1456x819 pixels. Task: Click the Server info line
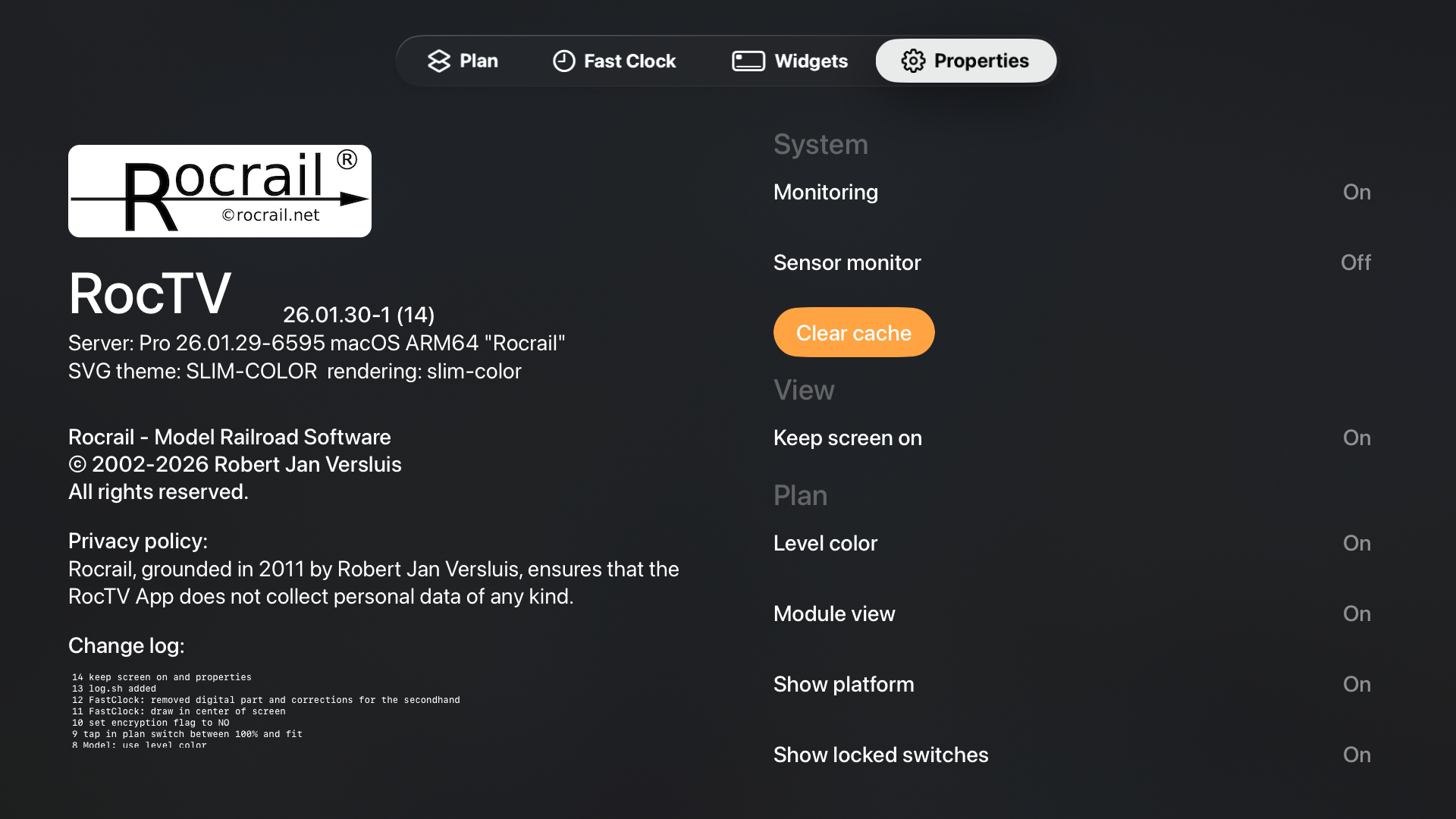click(x=316, y=344)
